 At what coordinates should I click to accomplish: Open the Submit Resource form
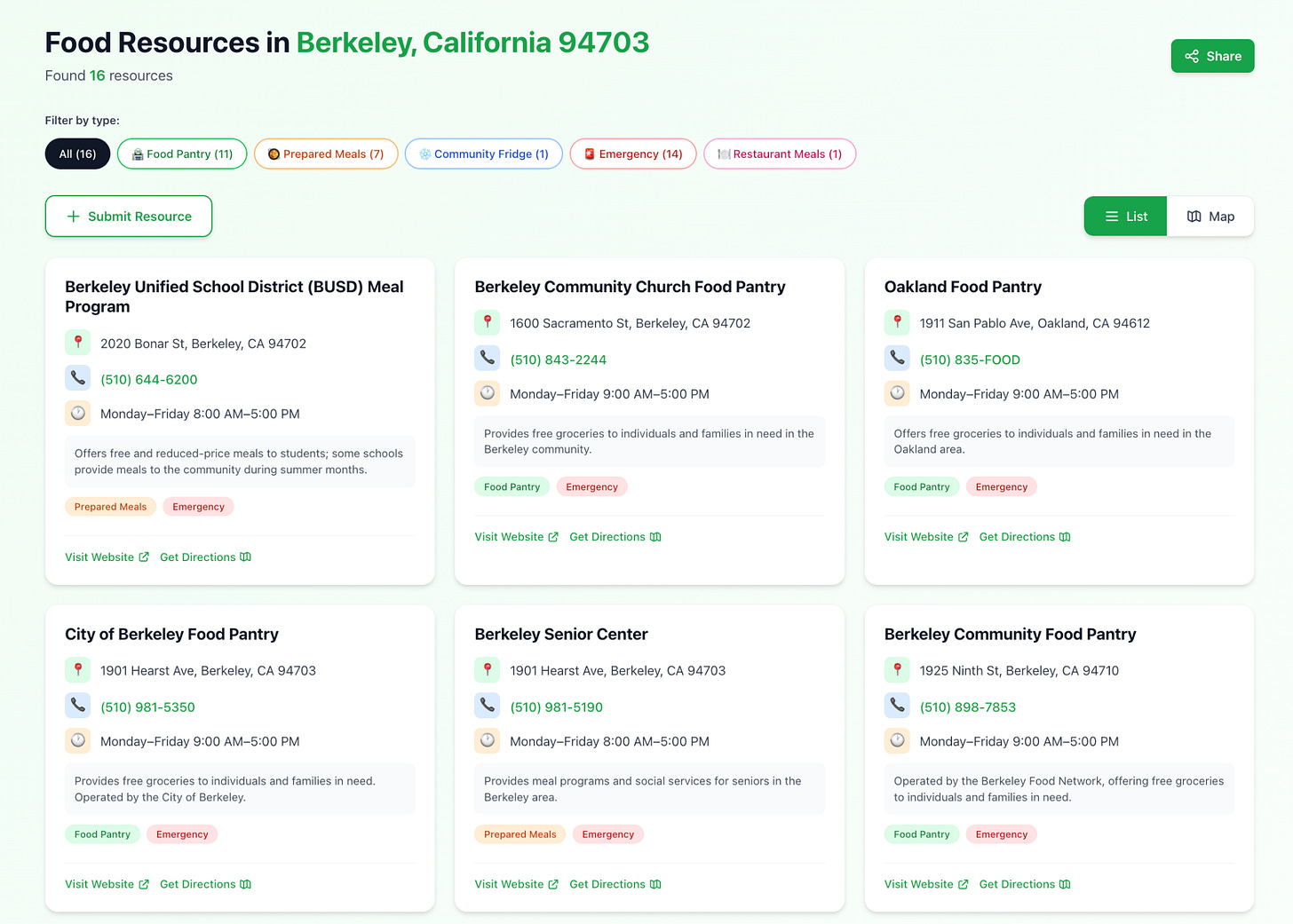pyautogui.click(x=129, y=217)
